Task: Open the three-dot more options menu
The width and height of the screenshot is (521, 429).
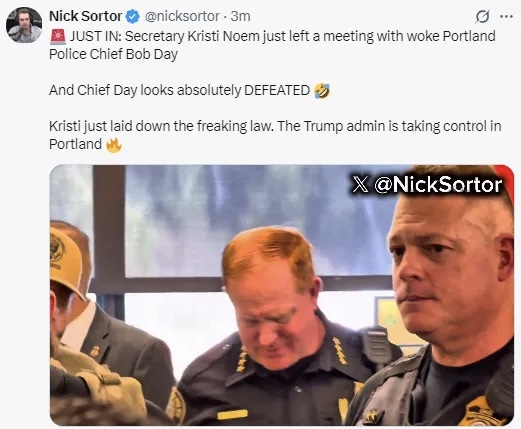Action: (506, 16)
